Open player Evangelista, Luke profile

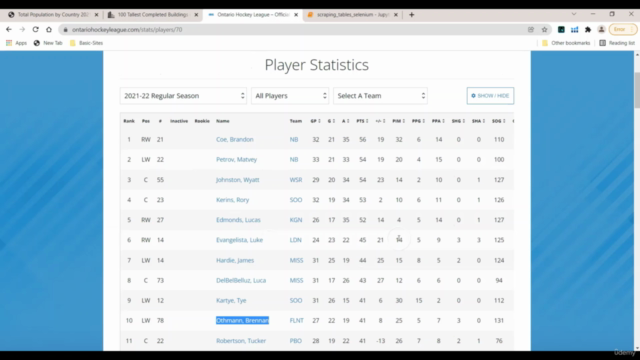tap(239, 240)
